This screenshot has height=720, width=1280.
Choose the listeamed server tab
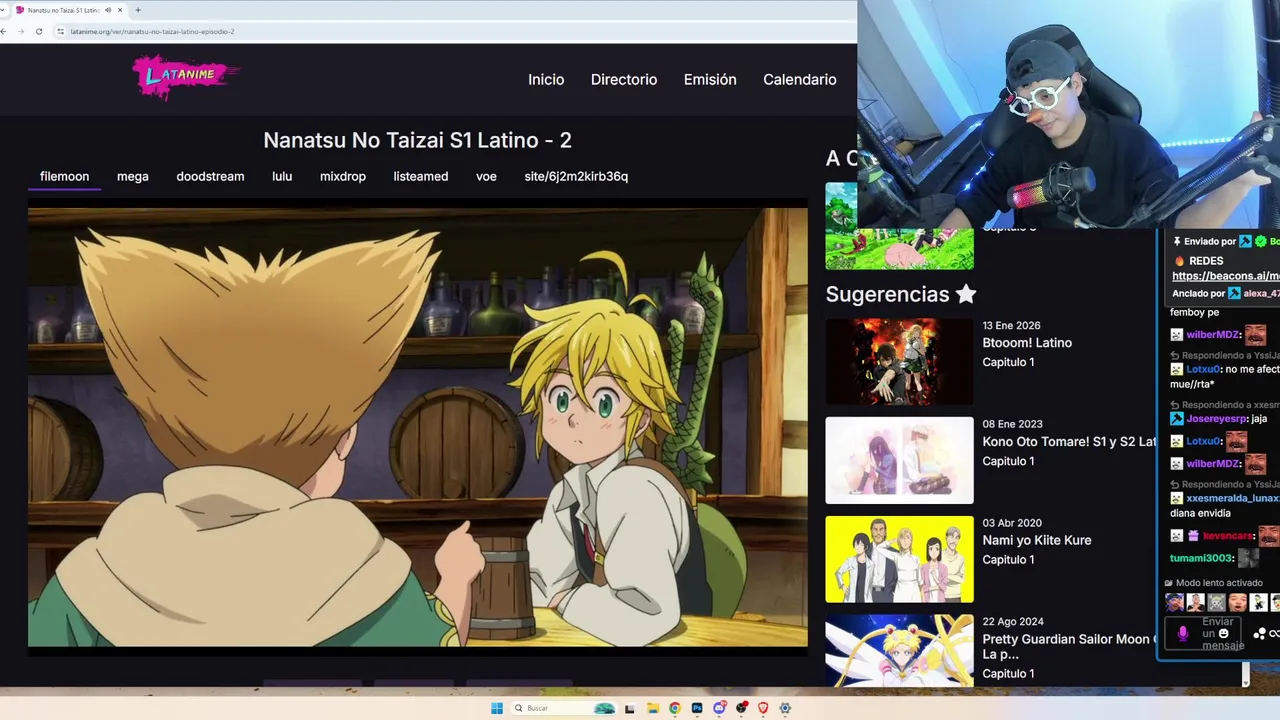(420, 176)
